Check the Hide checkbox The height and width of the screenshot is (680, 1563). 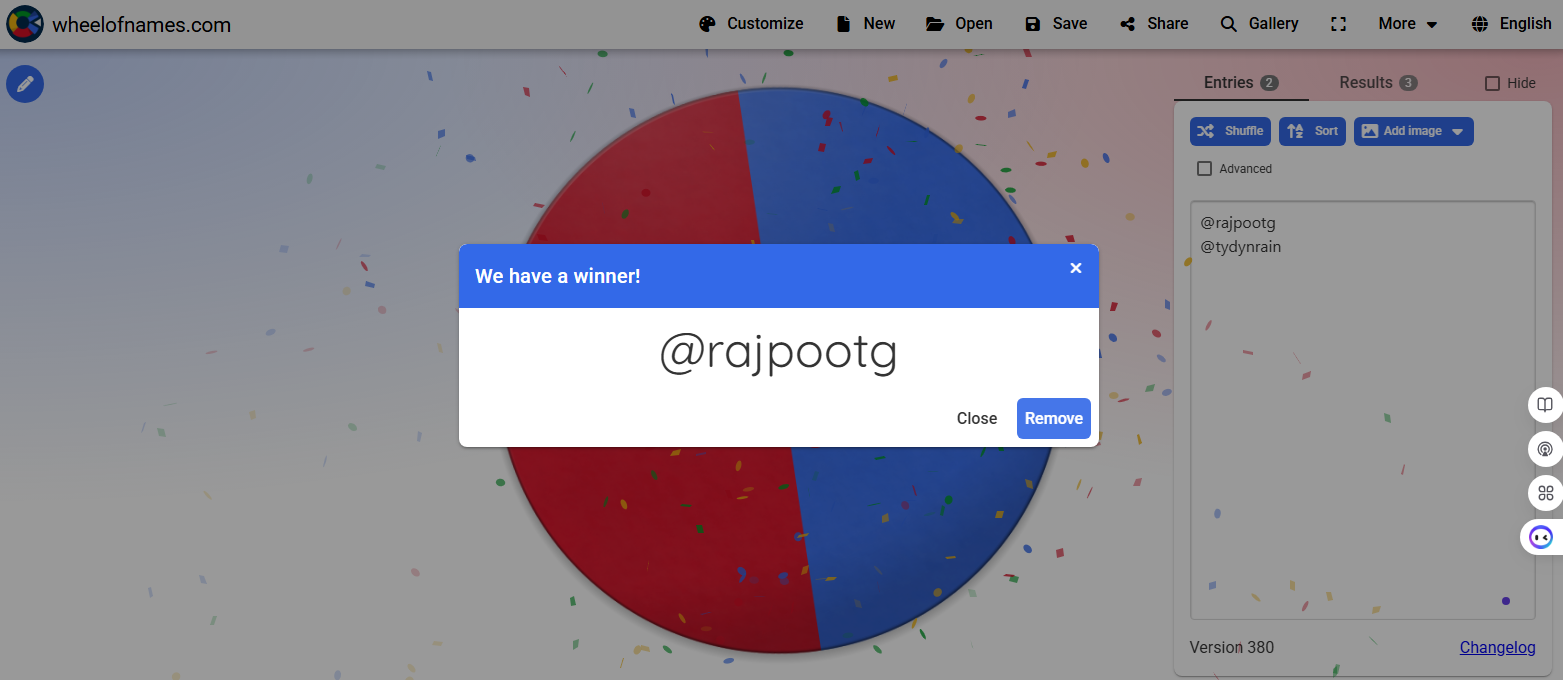pos(1492,84)
